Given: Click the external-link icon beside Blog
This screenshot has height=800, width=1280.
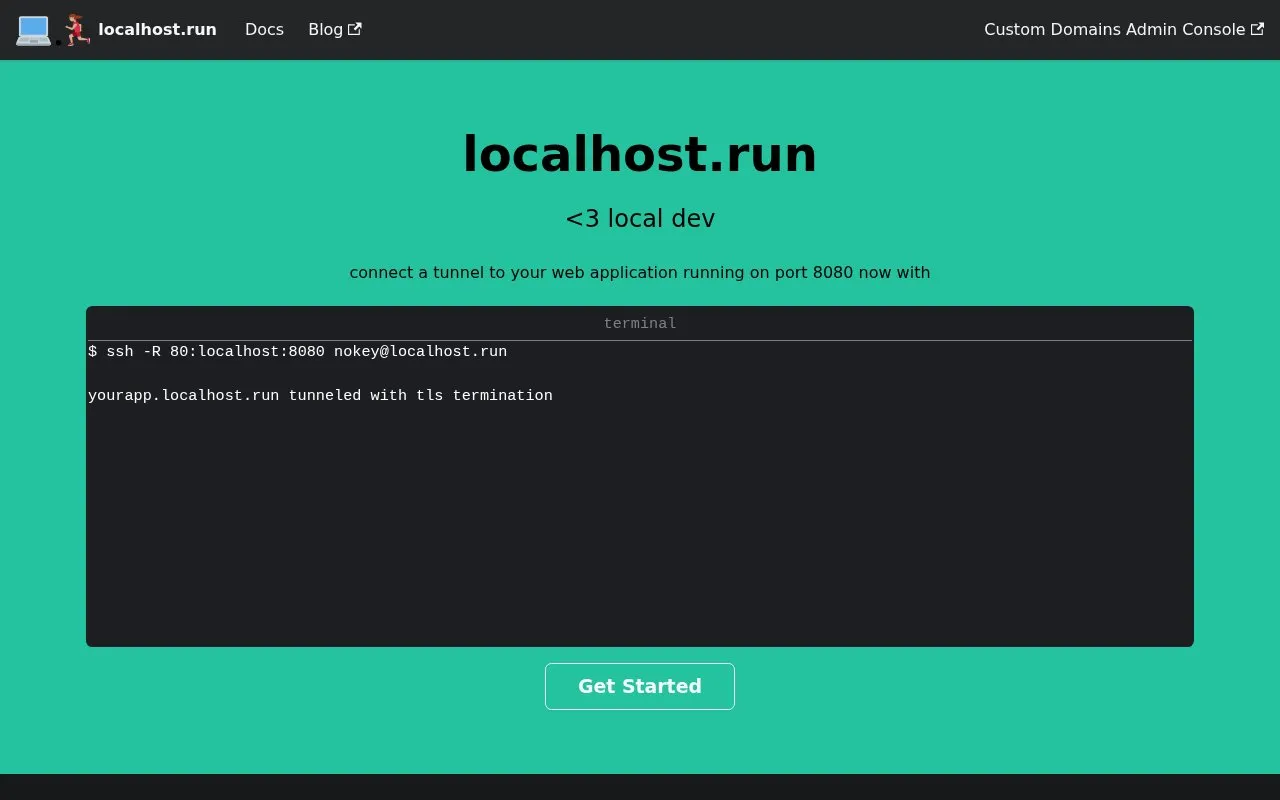Looking at the screenshot, I should coord(354,29).
